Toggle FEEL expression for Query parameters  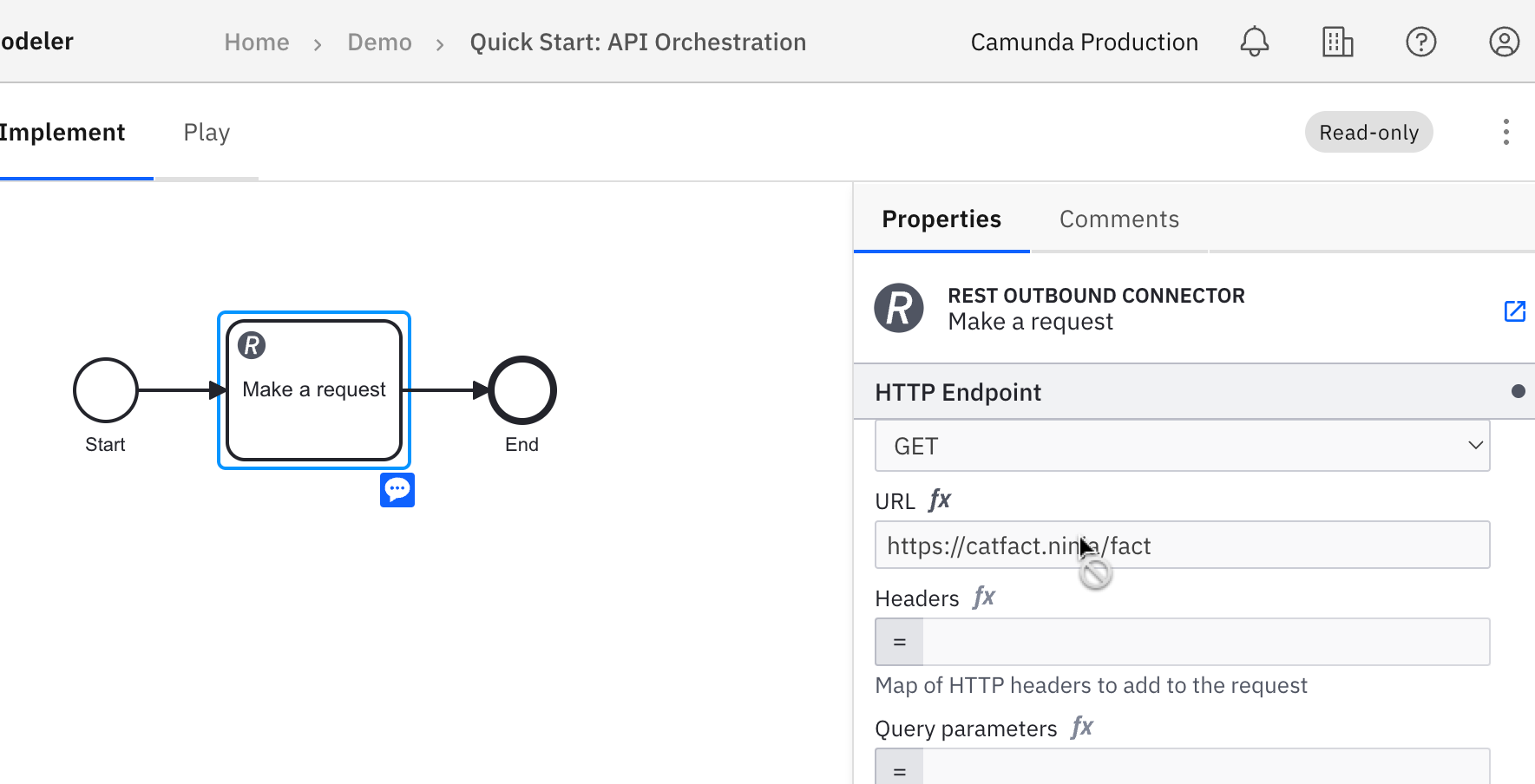1082,728
